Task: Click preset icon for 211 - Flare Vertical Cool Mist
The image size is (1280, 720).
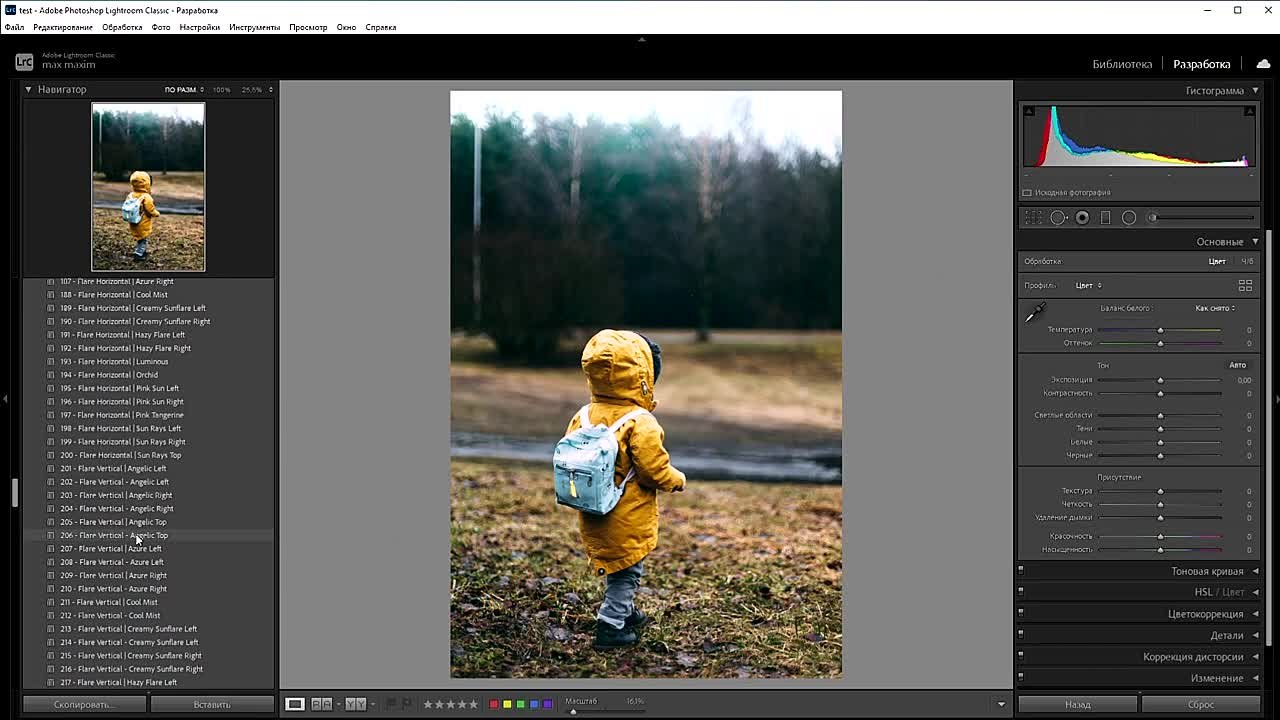Action: (52, 602)
